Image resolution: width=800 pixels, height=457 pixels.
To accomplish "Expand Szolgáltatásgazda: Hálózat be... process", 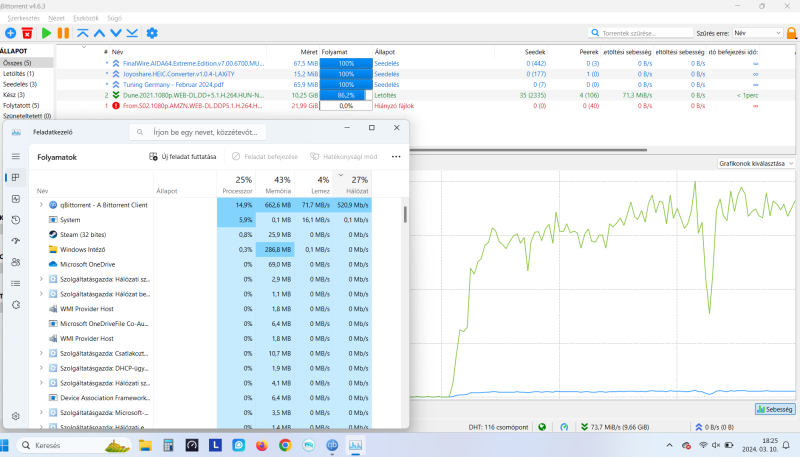I will pyautogui.click(x=41, y=294).
